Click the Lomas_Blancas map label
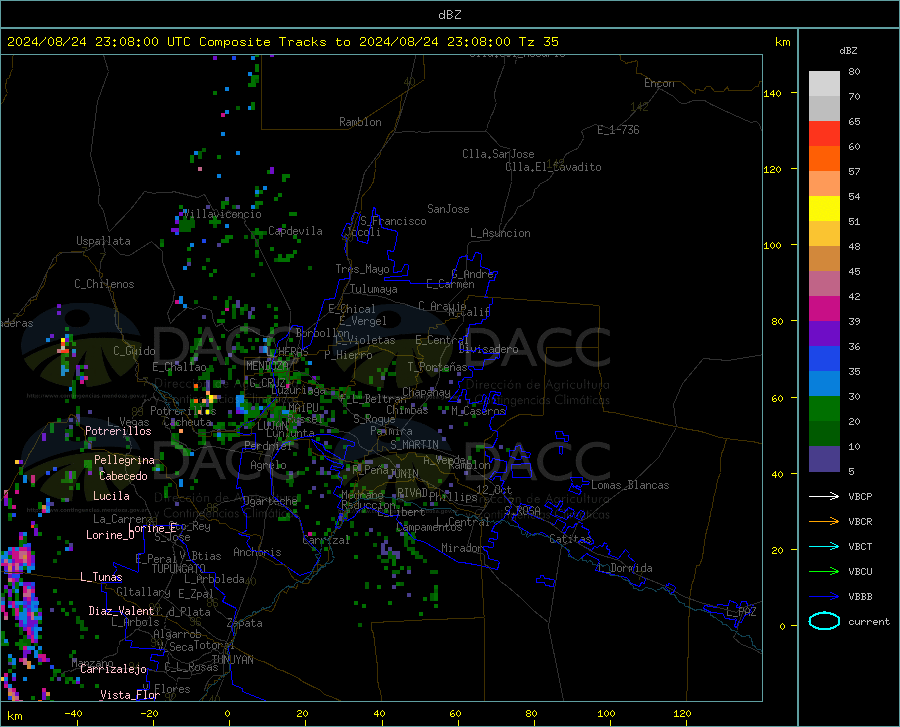Screen dimensions: 900x727 pyautogui.click(x=630, y=485)
